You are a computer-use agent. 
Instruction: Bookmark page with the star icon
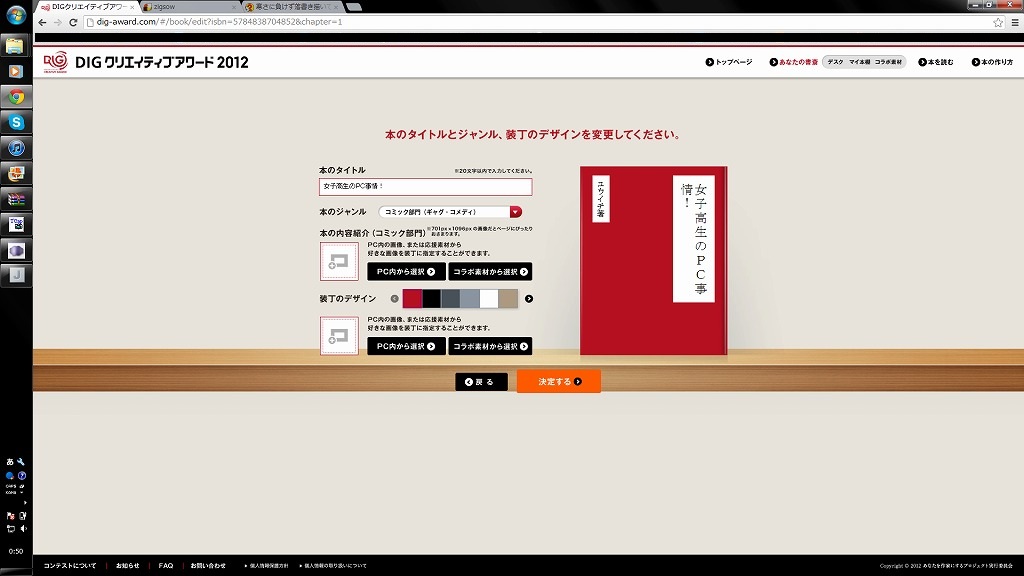click(998, 22)
